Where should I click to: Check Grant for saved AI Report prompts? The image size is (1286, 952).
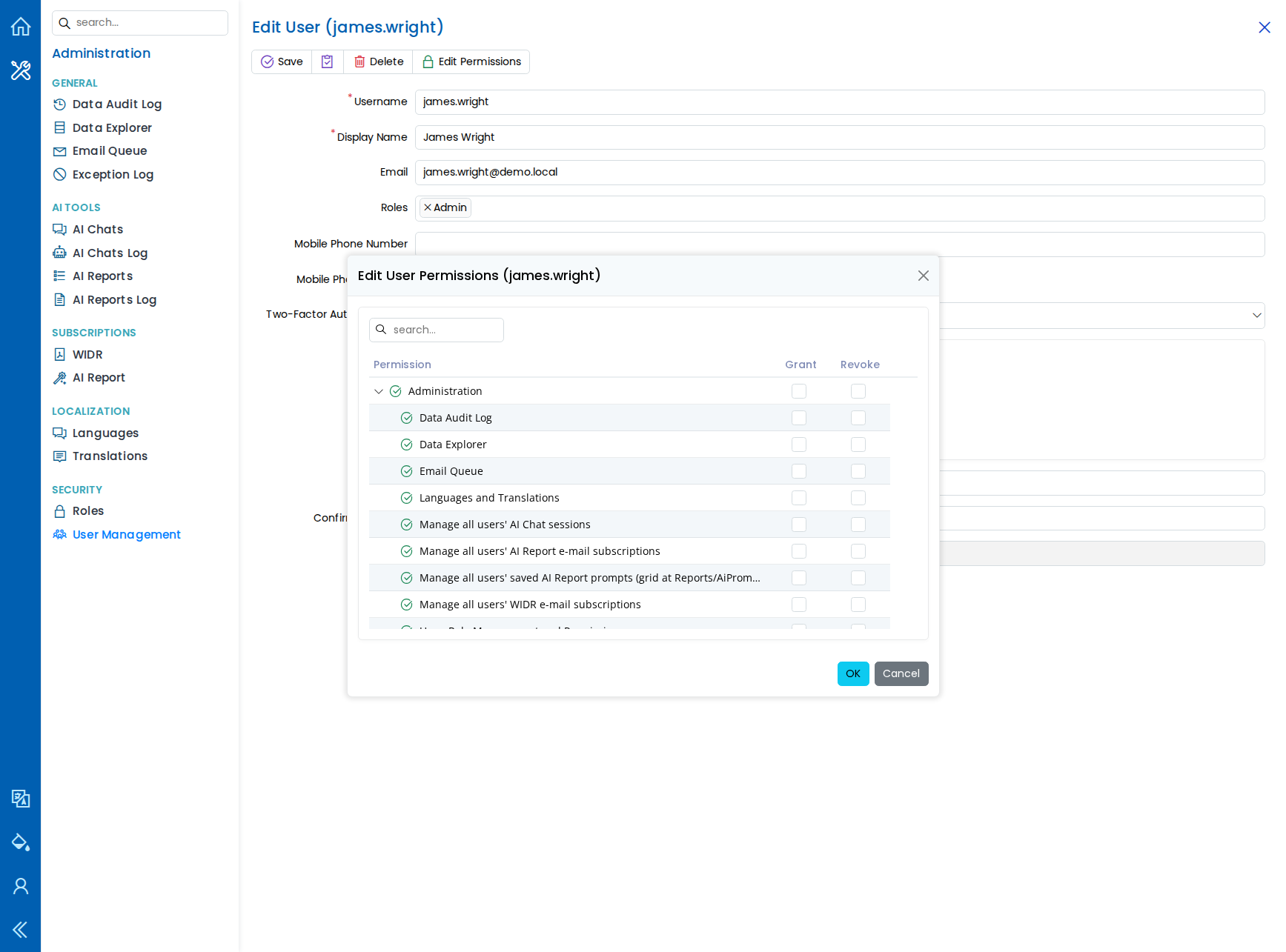(x=799, y=578)
